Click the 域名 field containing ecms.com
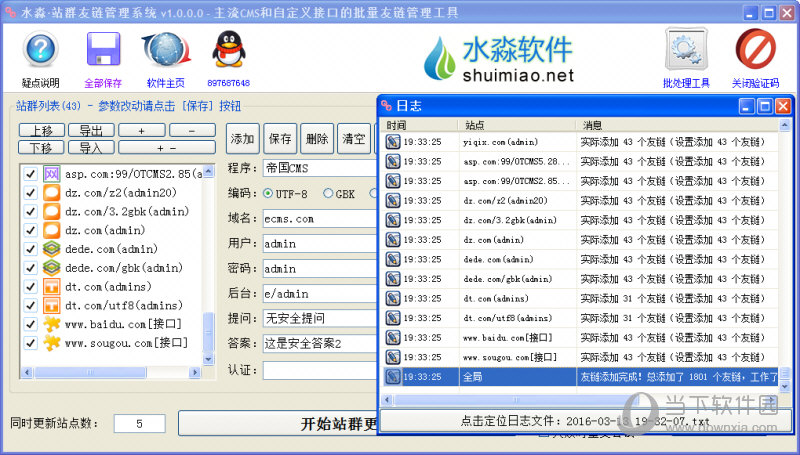The image size is (800, 455). [318, 218]
